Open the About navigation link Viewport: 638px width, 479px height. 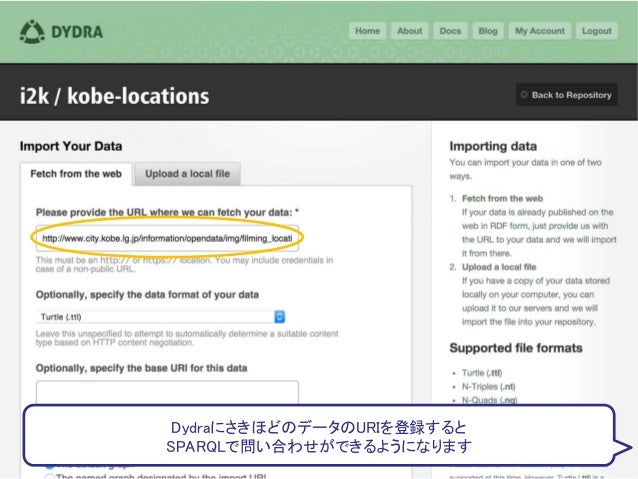[410, 31]
